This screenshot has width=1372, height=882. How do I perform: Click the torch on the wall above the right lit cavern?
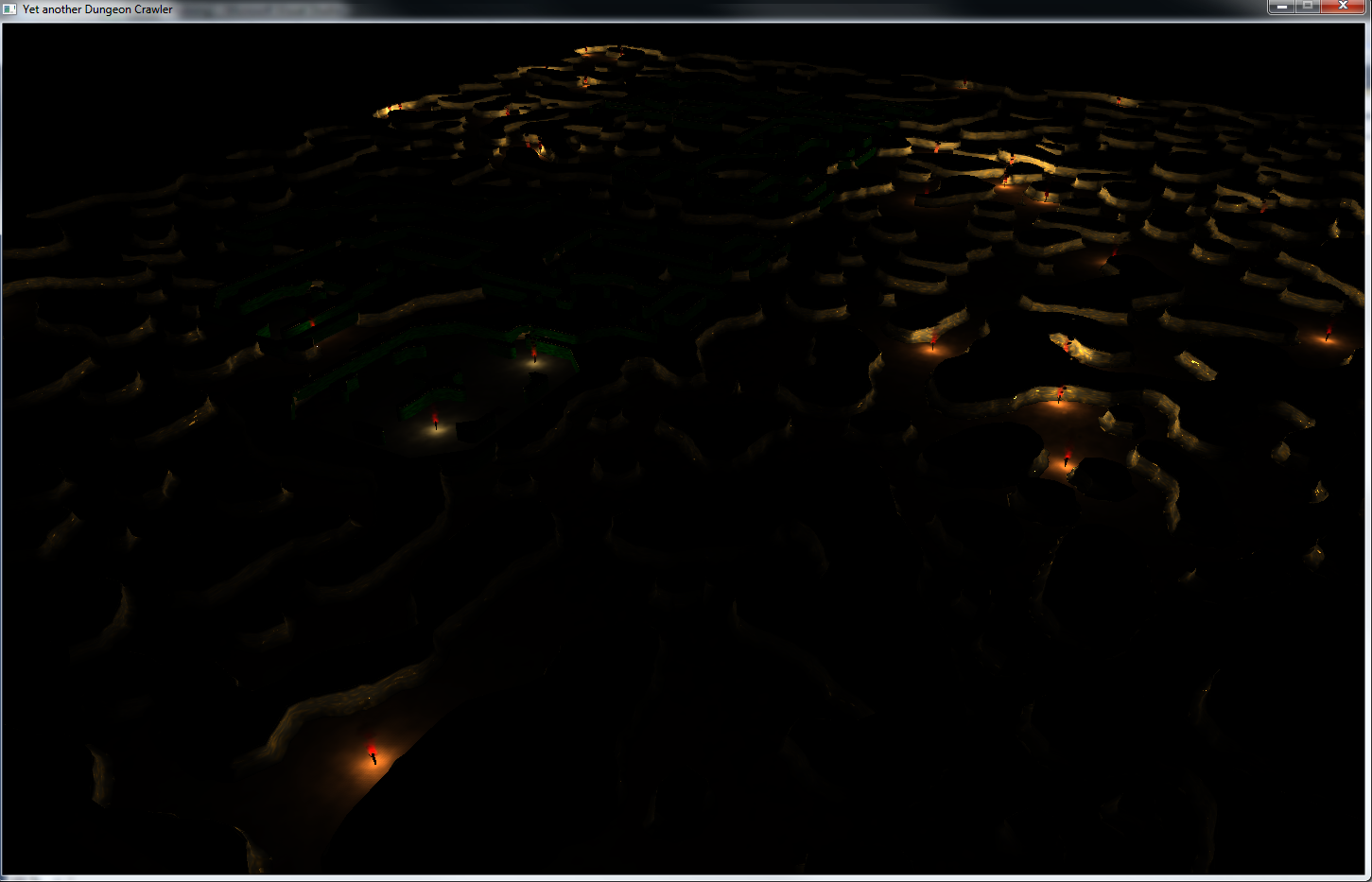[x=1059, y=394]
